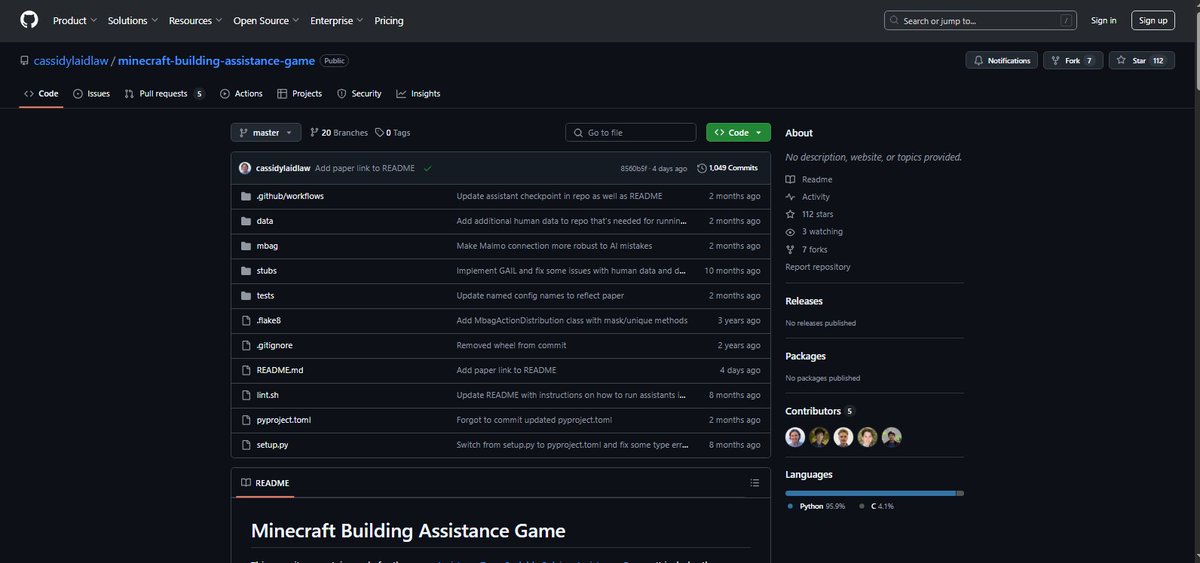1200x563 pixels.
Task: Open the Releases section heading
Action: (x=804, y=301)
